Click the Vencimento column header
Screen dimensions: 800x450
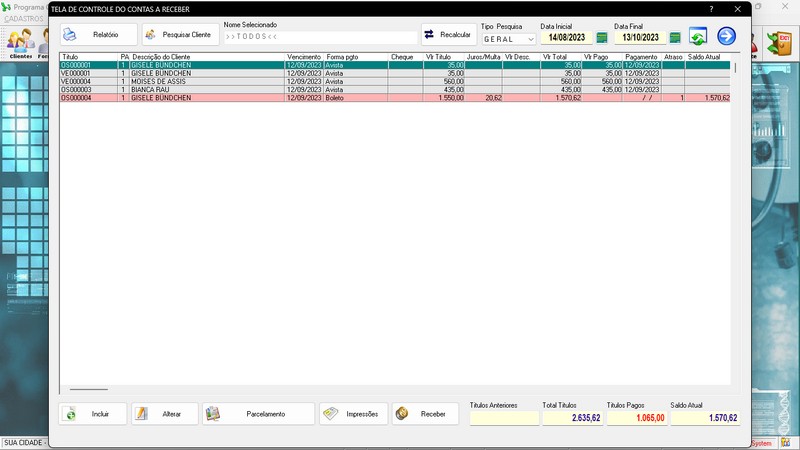click(x=304, y=57)
